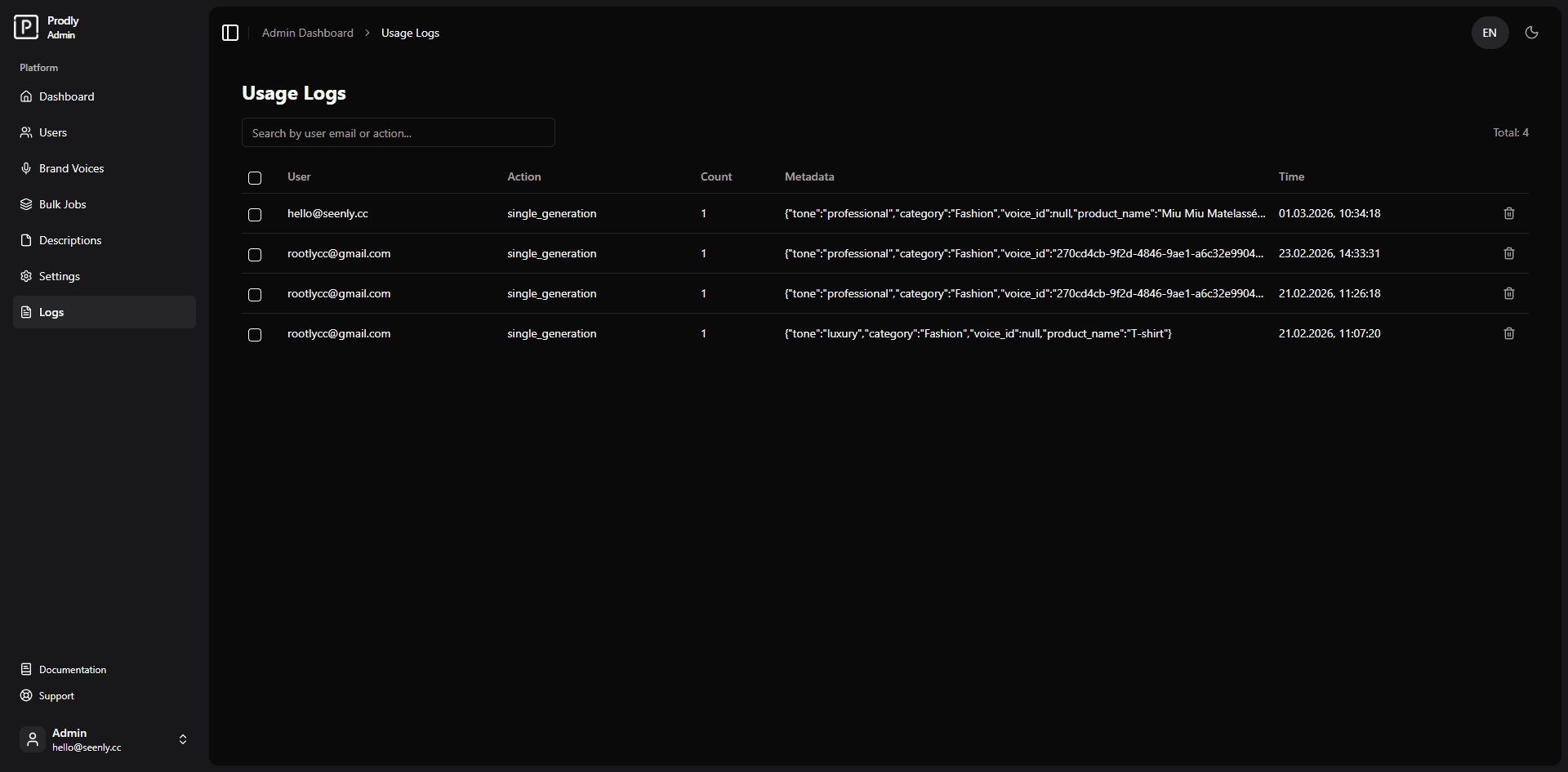
Task: Open the Documentation link
Action: (72, 669)
